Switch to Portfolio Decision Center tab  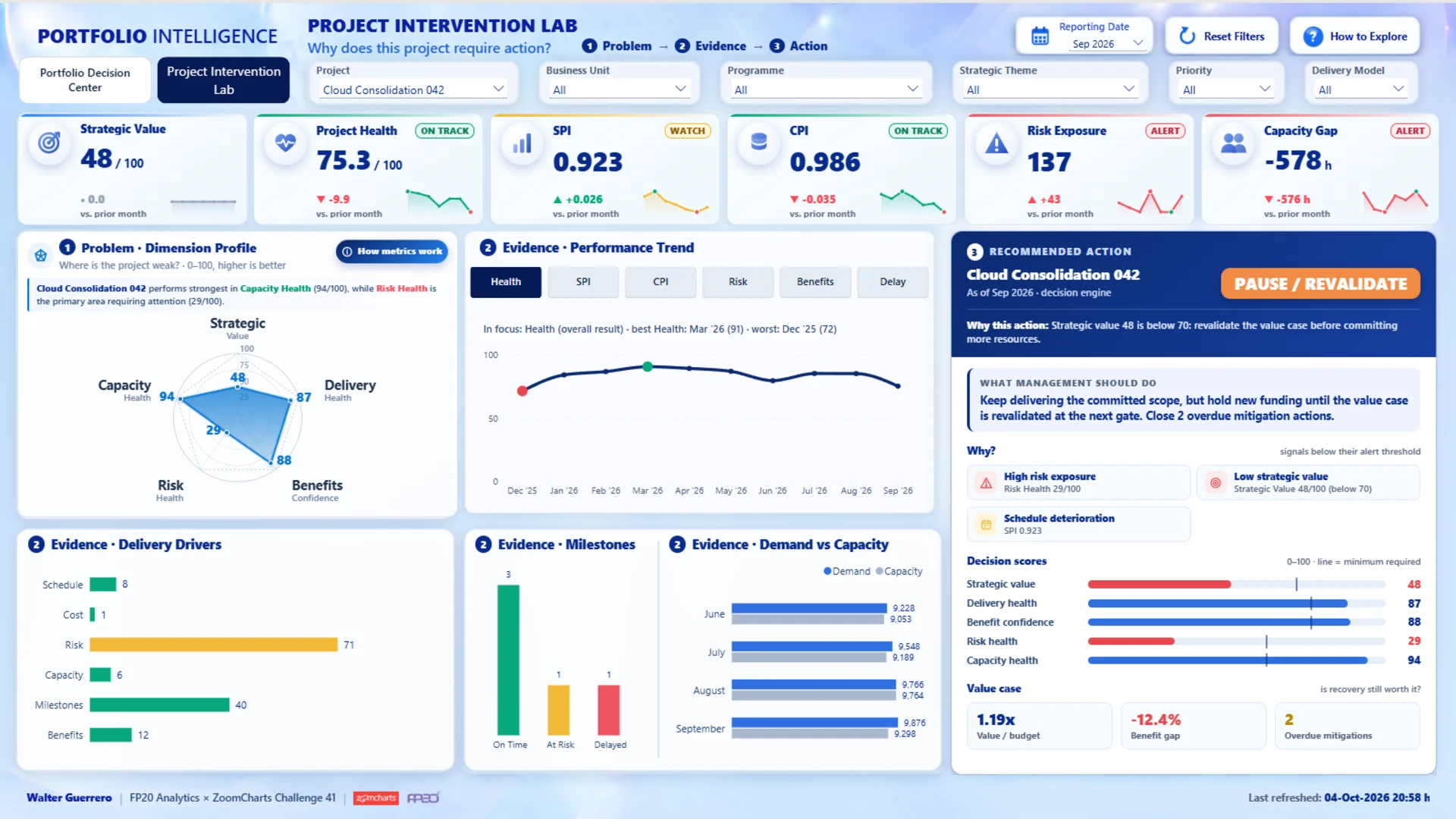85,80
